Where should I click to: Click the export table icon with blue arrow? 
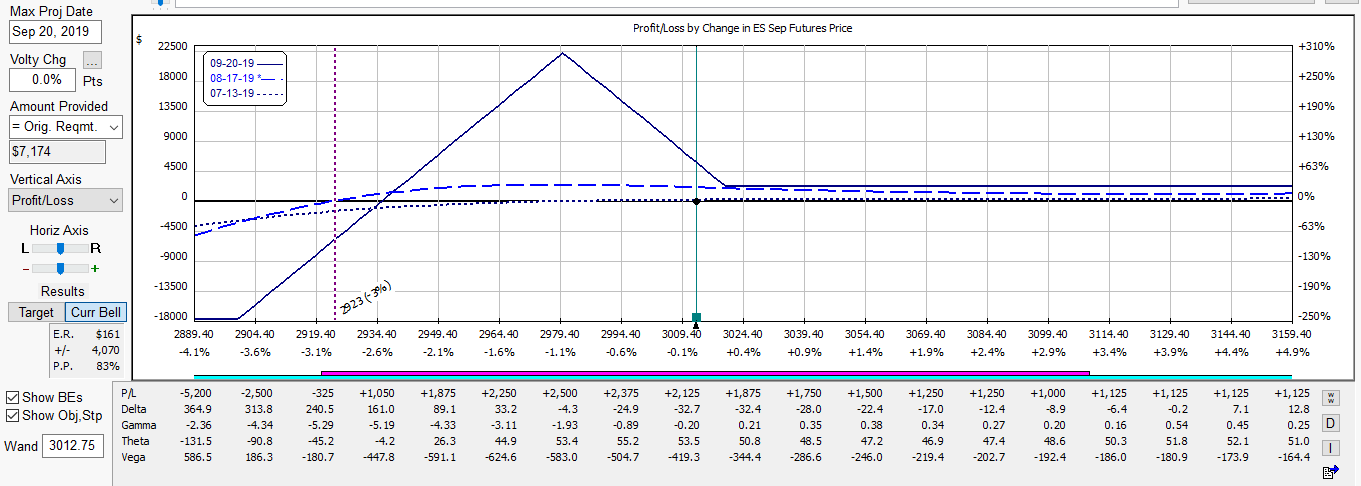tap(1330, 471)
